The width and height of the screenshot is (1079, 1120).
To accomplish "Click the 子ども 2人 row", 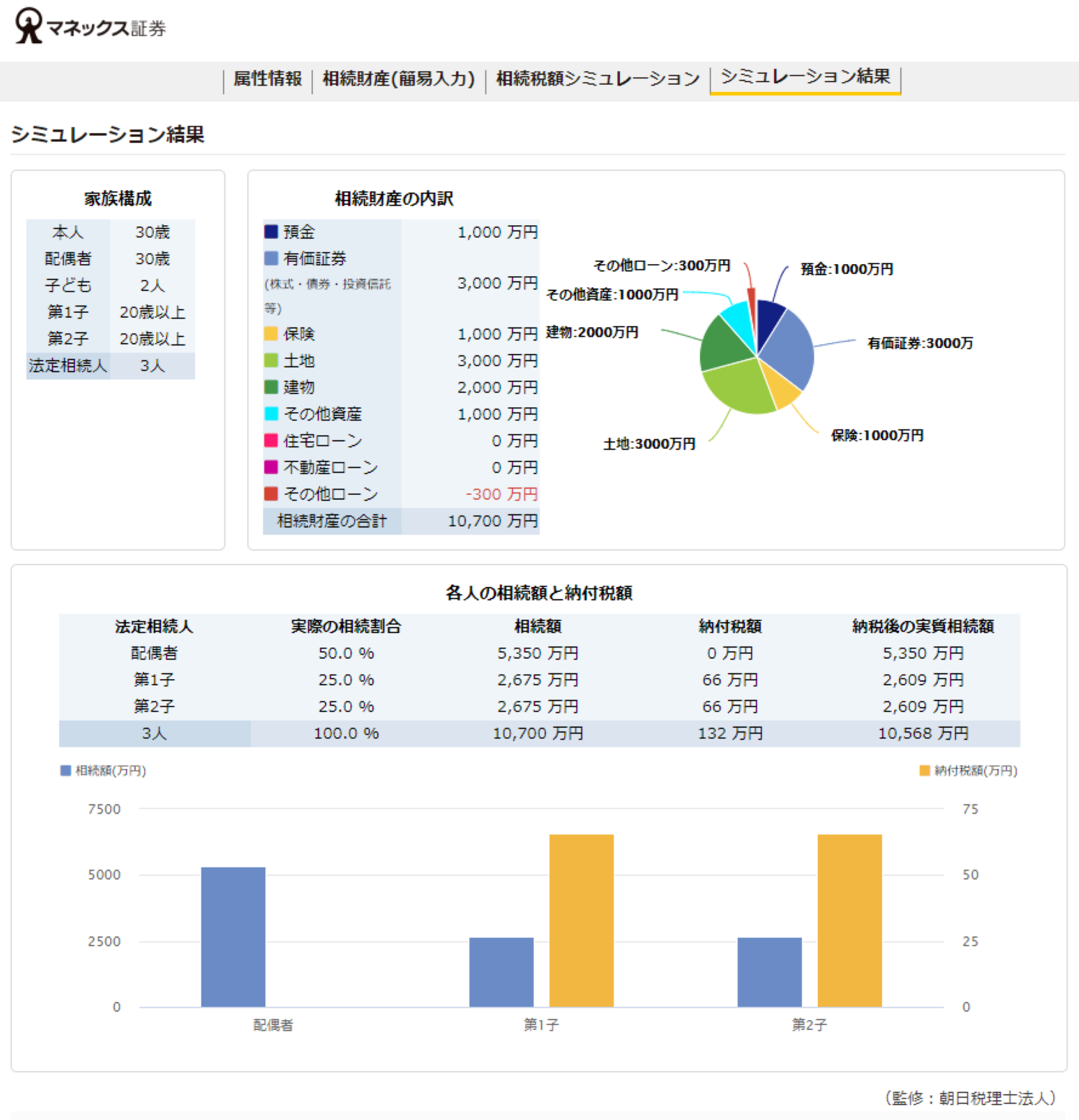I will (x=111, y=286).
